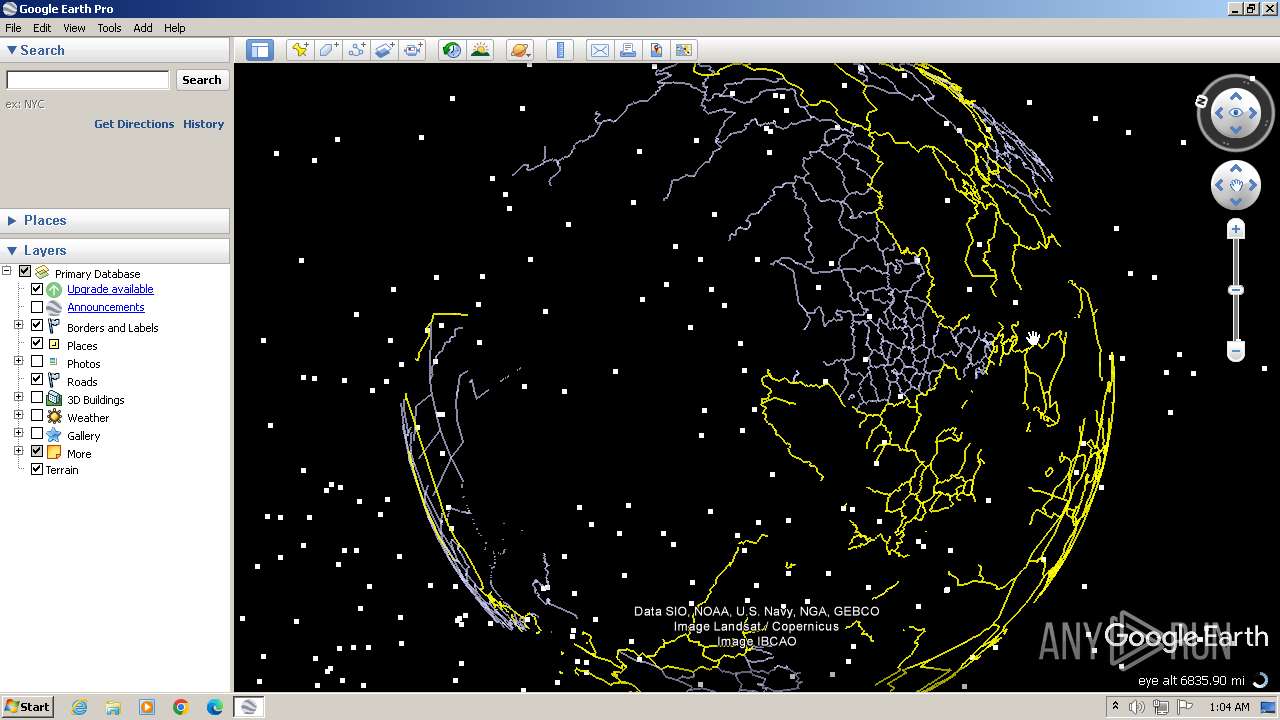Open the ruler measuring tool
Viewport: 1280px width, 720px height.
click(560, 50)
